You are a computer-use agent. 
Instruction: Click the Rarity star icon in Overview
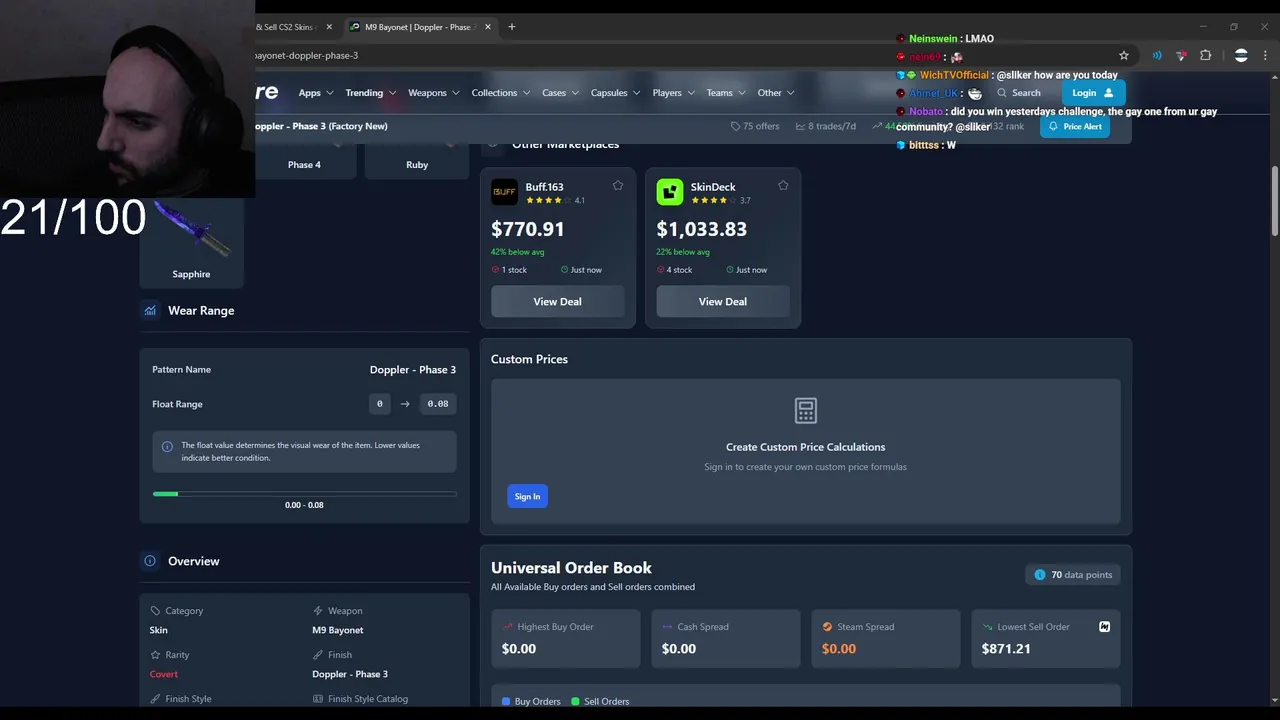tap(155, 655)
